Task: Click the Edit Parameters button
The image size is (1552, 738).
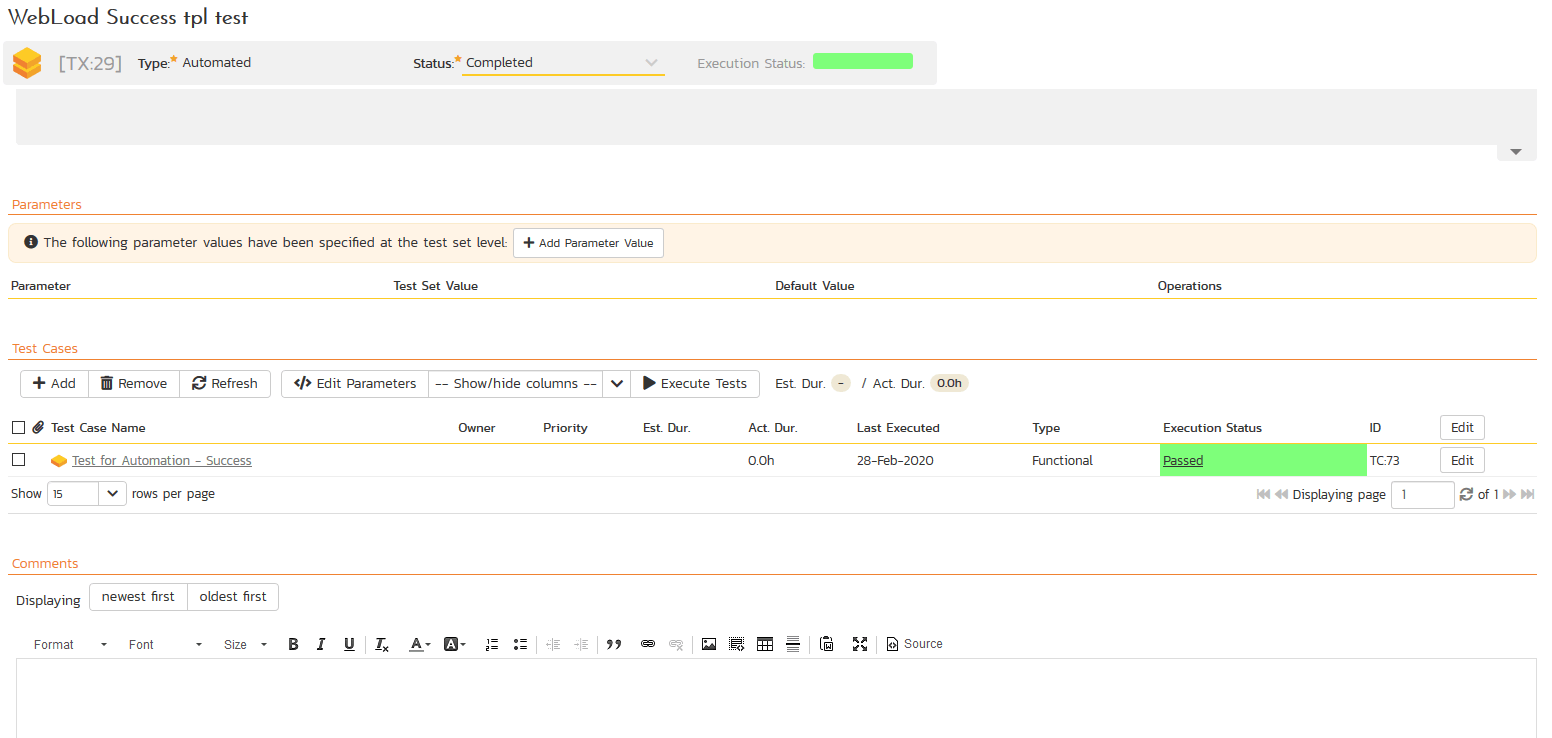Action: 355,384
